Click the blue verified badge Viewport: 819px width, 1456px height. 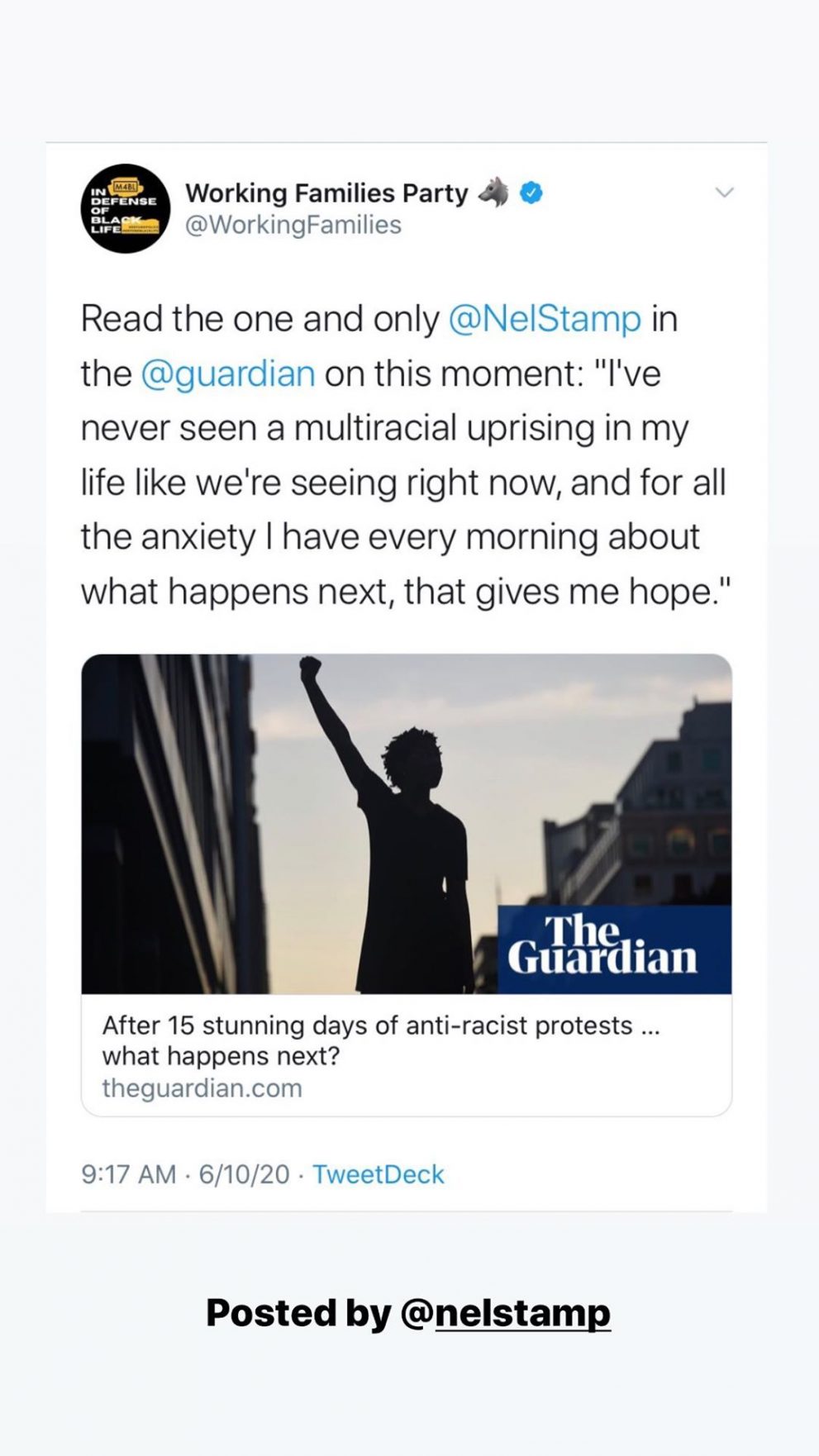[x=531, y=193]
